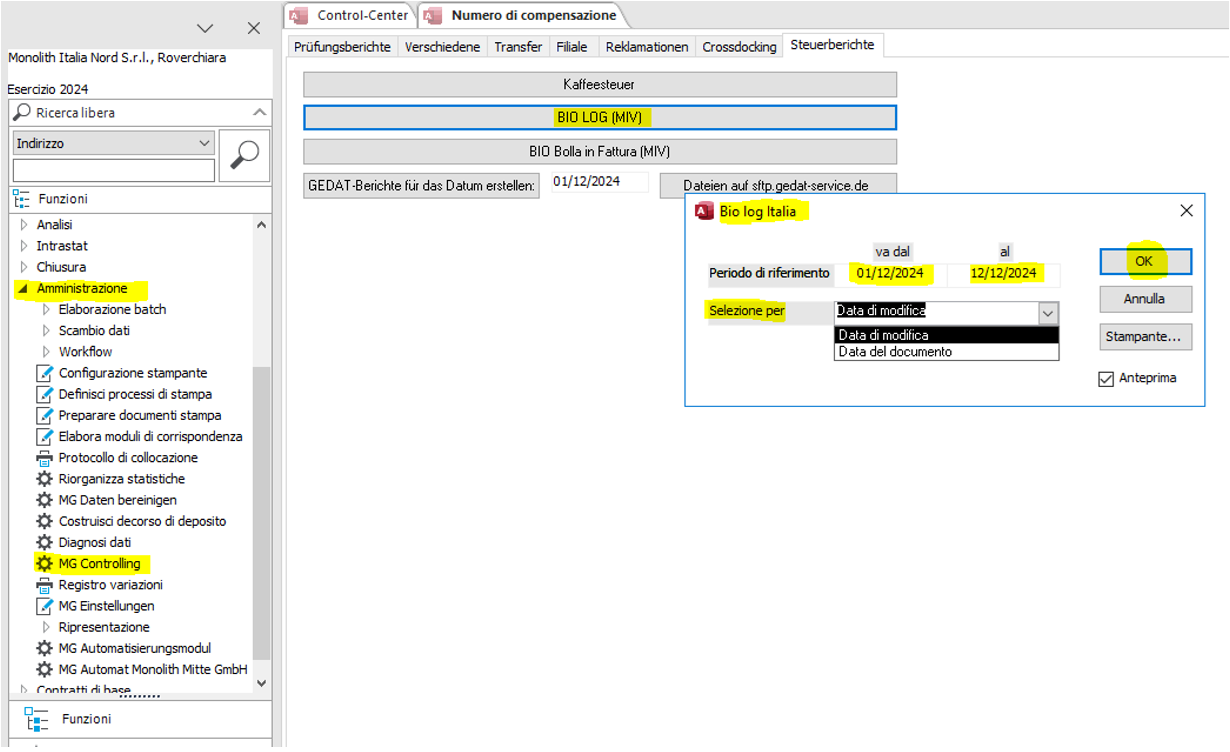Open Protocollo di collocazione printer item
The image size is (1230, 752).
pos(44,458)
